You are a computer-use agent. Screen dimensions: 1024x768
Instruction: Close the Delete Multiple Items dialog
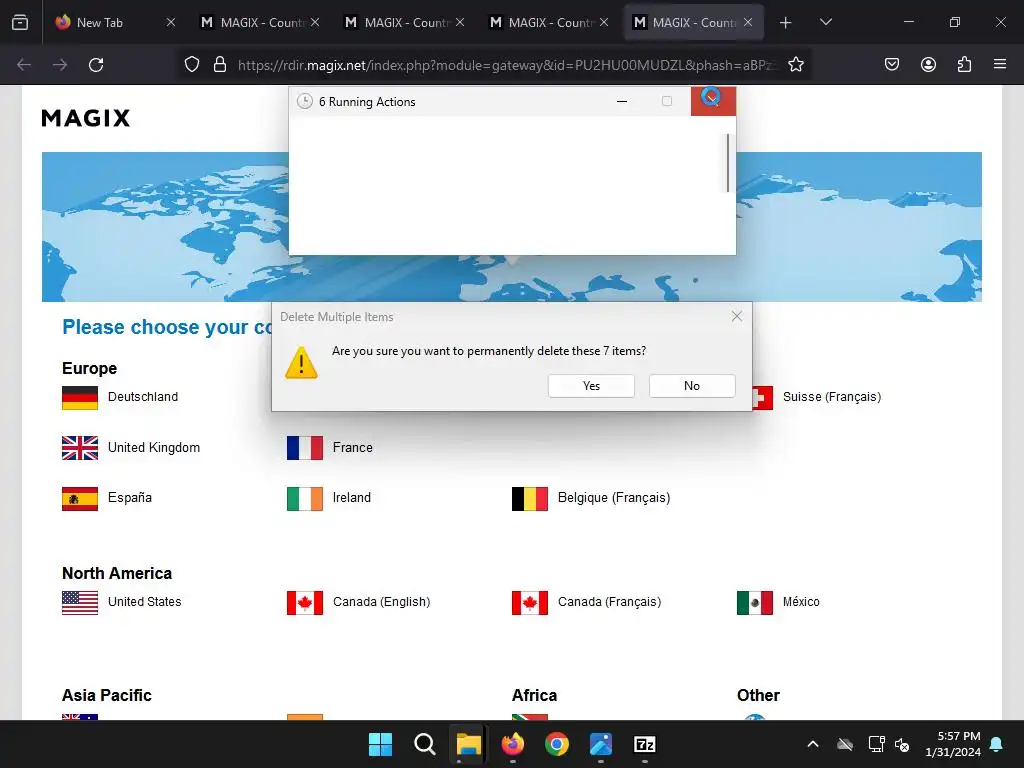point(737,316)
